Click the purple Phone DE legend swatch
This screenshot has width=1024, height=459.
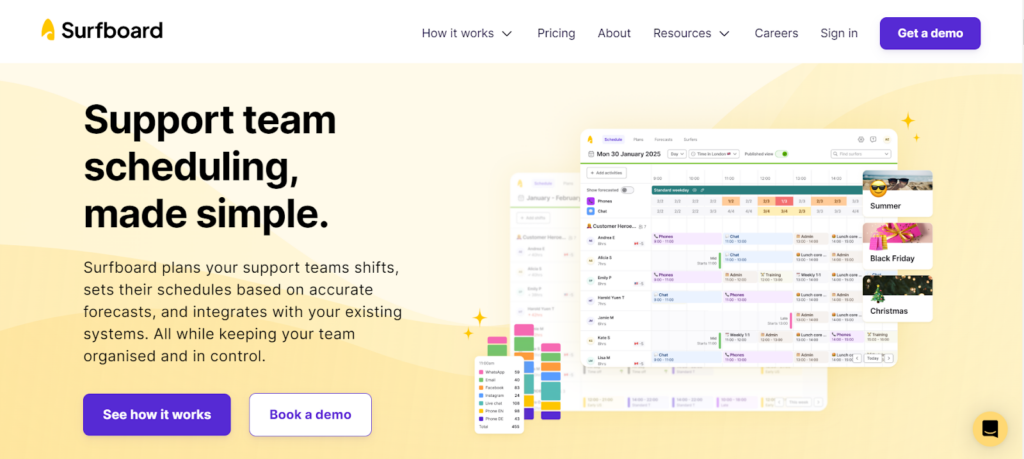pyautogui.click(x=481, y=419)
